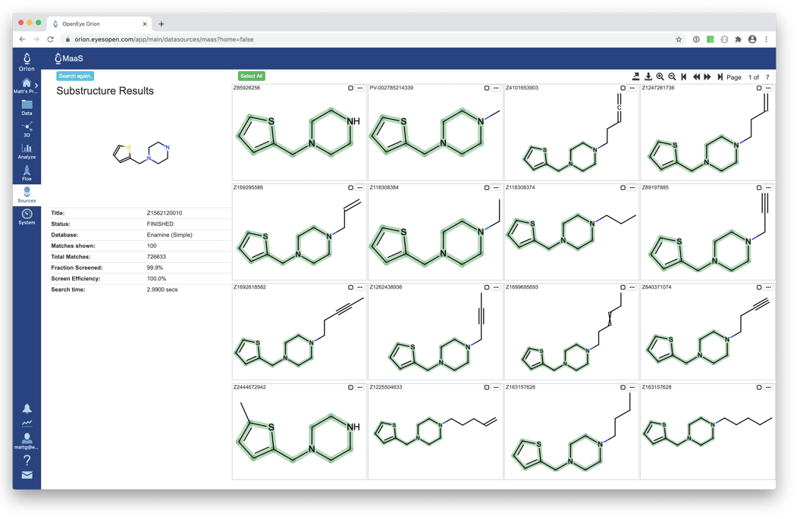Open options menu for Z1699695693 card
This screenshot has width=800, height=519.
[x=632, y=287]
